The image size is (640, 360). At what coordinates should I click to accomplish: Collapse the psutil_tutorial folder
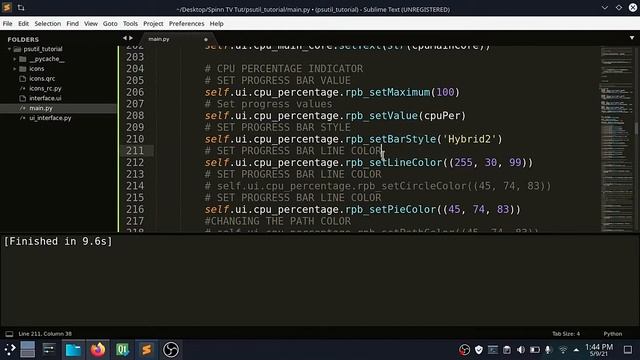click(x=9, y=49)
